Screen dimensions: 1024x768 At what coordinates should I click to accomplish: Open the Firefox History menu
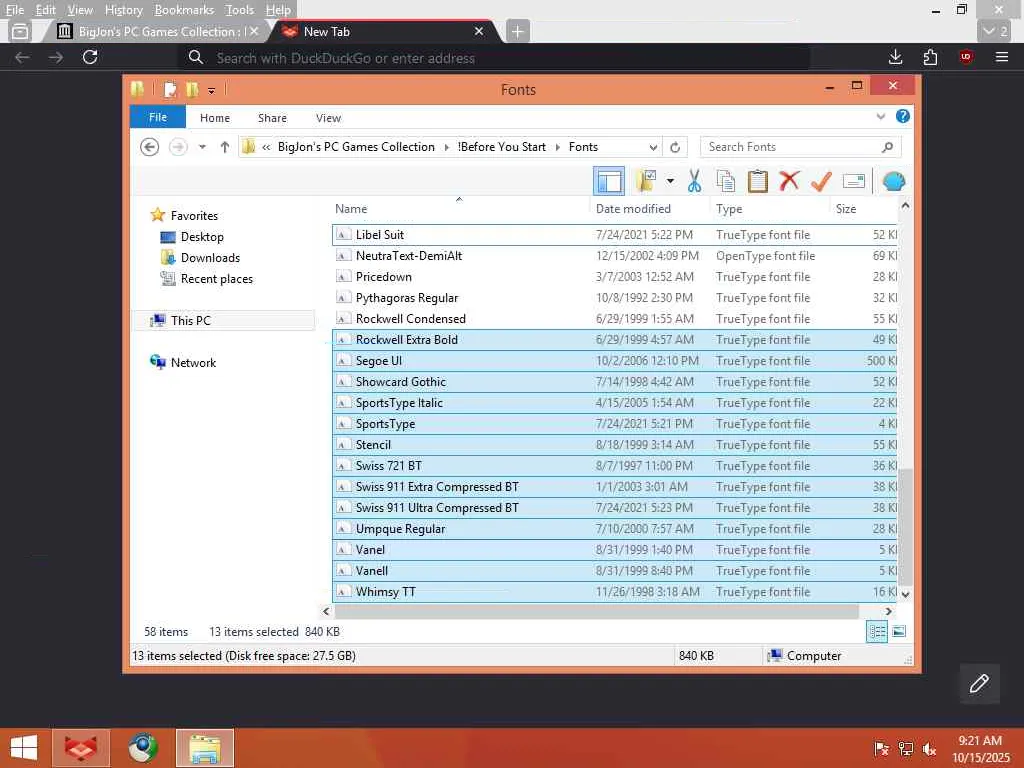[x=123, y=10]
